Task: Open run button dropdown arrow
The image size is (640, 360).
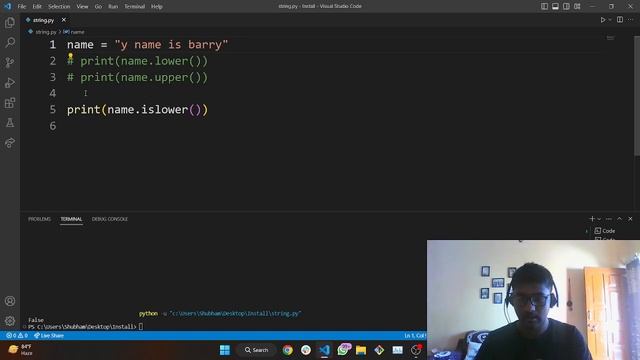Action: [610, 20]
